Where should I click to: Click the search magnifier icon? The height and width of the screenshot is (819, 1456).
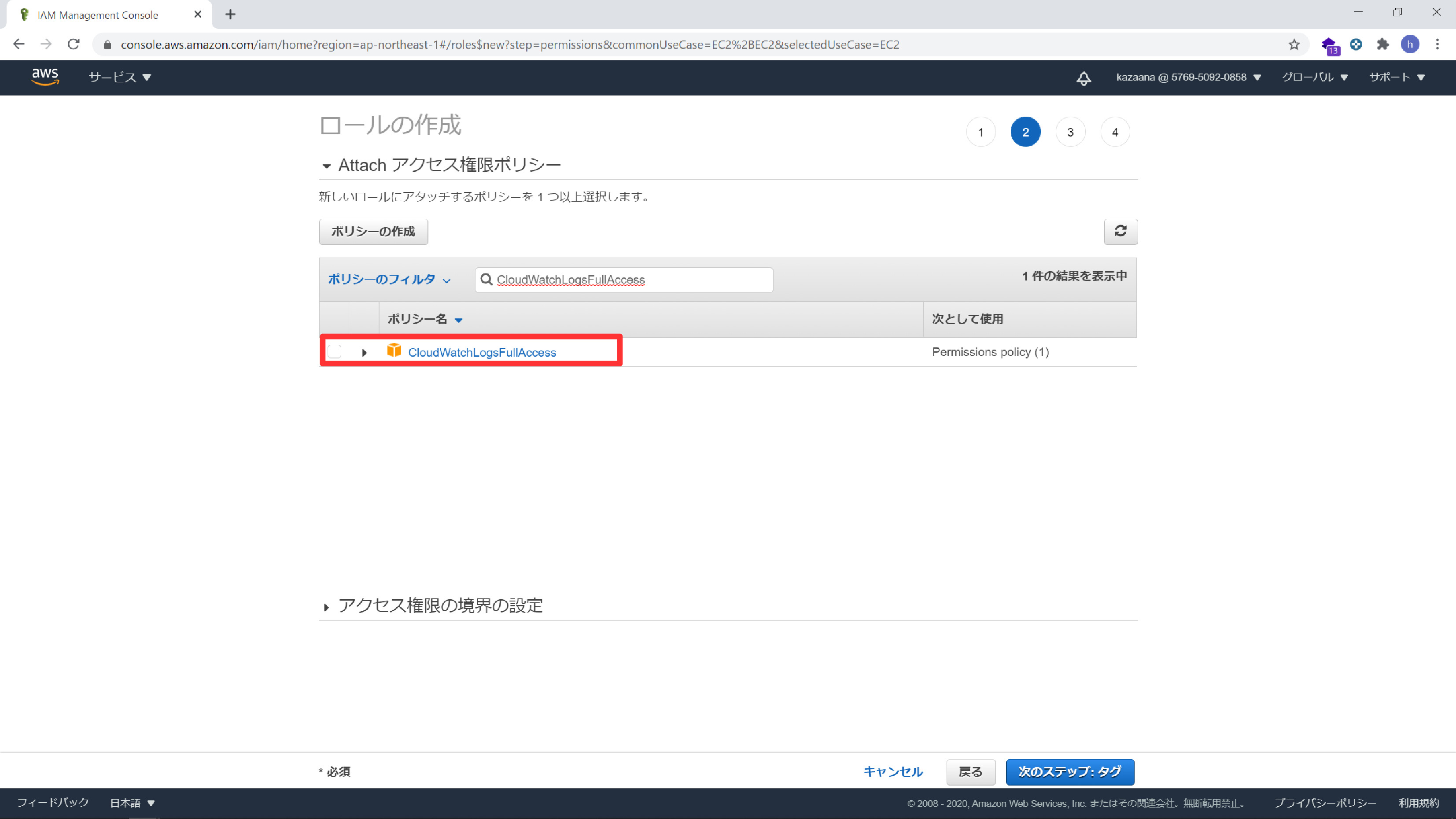(486, 279)
